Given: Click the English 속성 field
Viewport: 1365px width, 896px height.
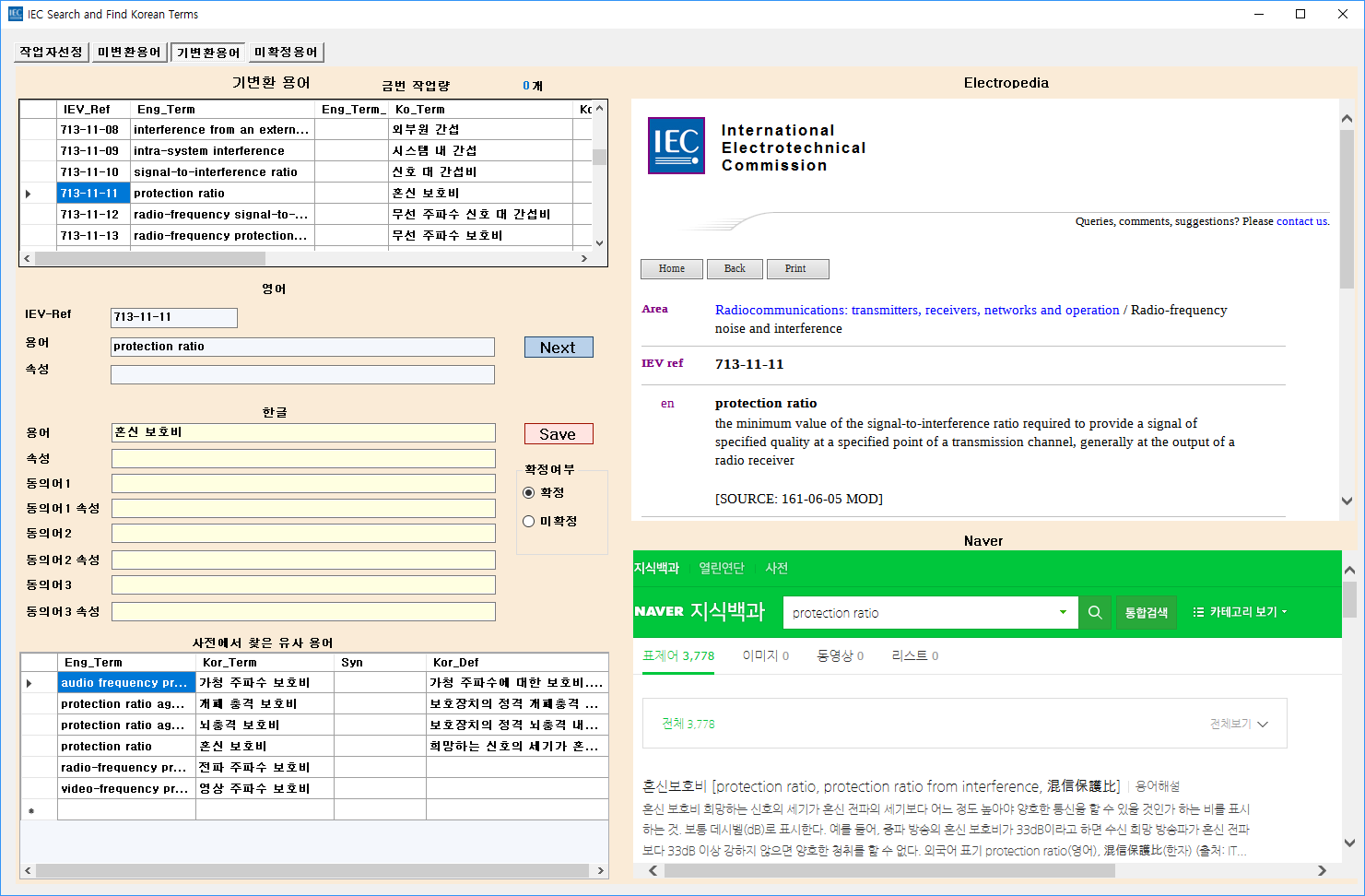Looking at the screenshot, I should coord(302,375).
